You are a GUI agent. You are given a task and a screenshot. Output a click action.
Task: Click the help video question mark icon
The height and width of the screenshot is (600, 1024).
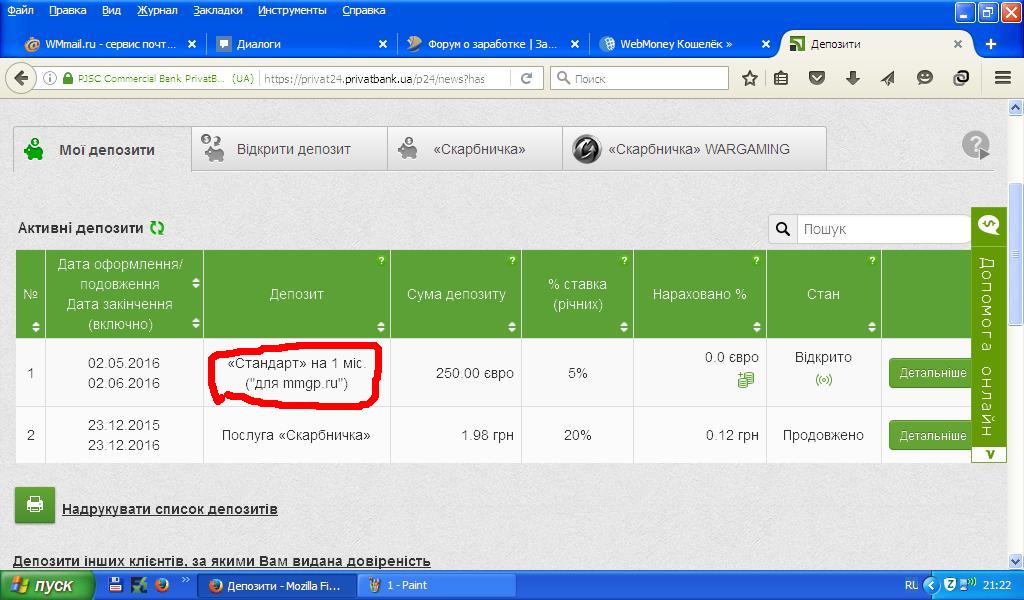pos(976,146)
